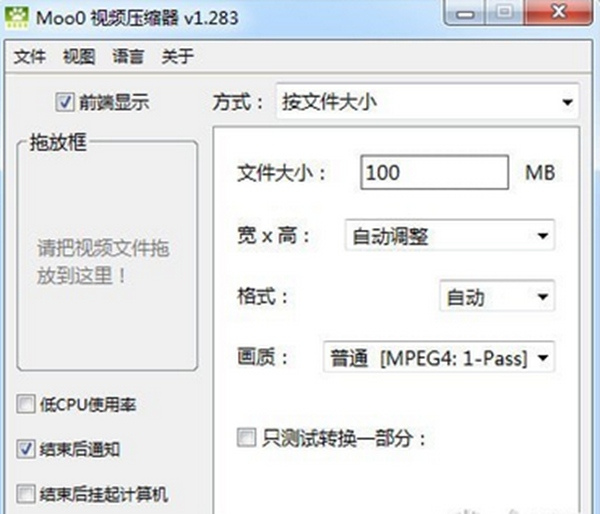Click the 方式 label

click(238, 103)
